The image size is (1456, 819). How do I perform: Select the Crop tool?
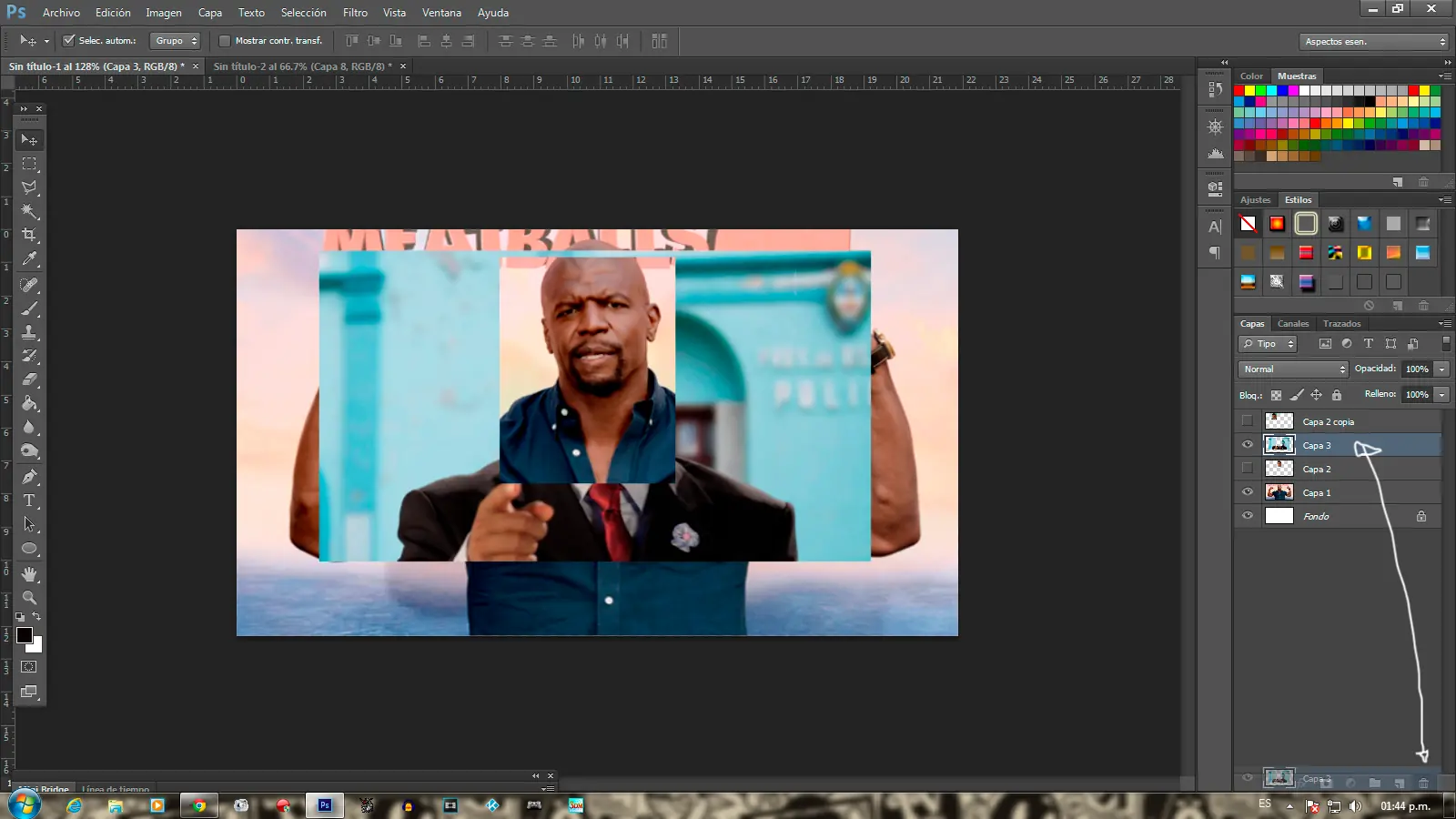(29, 235)
